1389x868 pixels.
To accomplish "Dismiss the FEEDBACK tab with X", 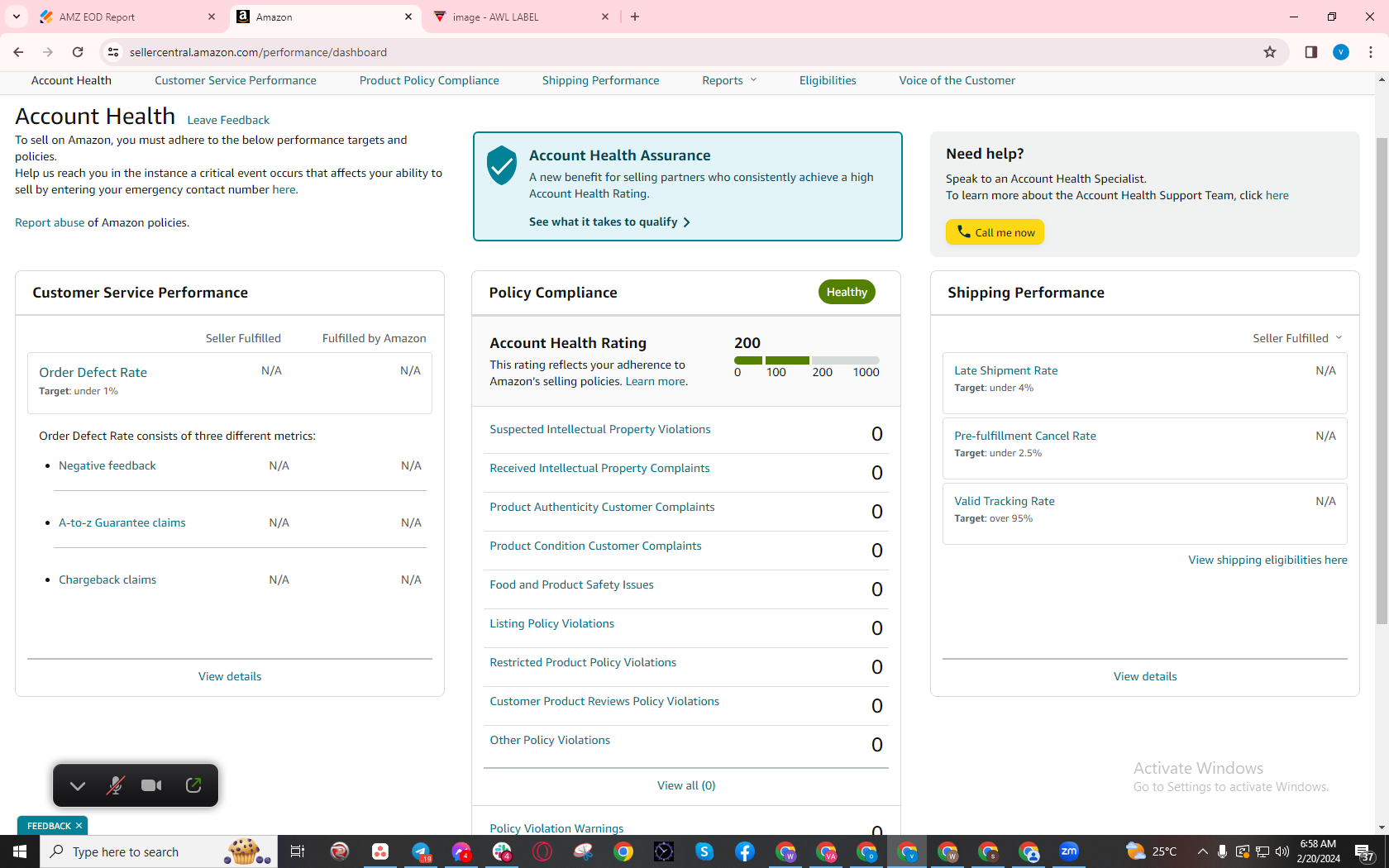I will pyautogui.click(x=79, y=826).
